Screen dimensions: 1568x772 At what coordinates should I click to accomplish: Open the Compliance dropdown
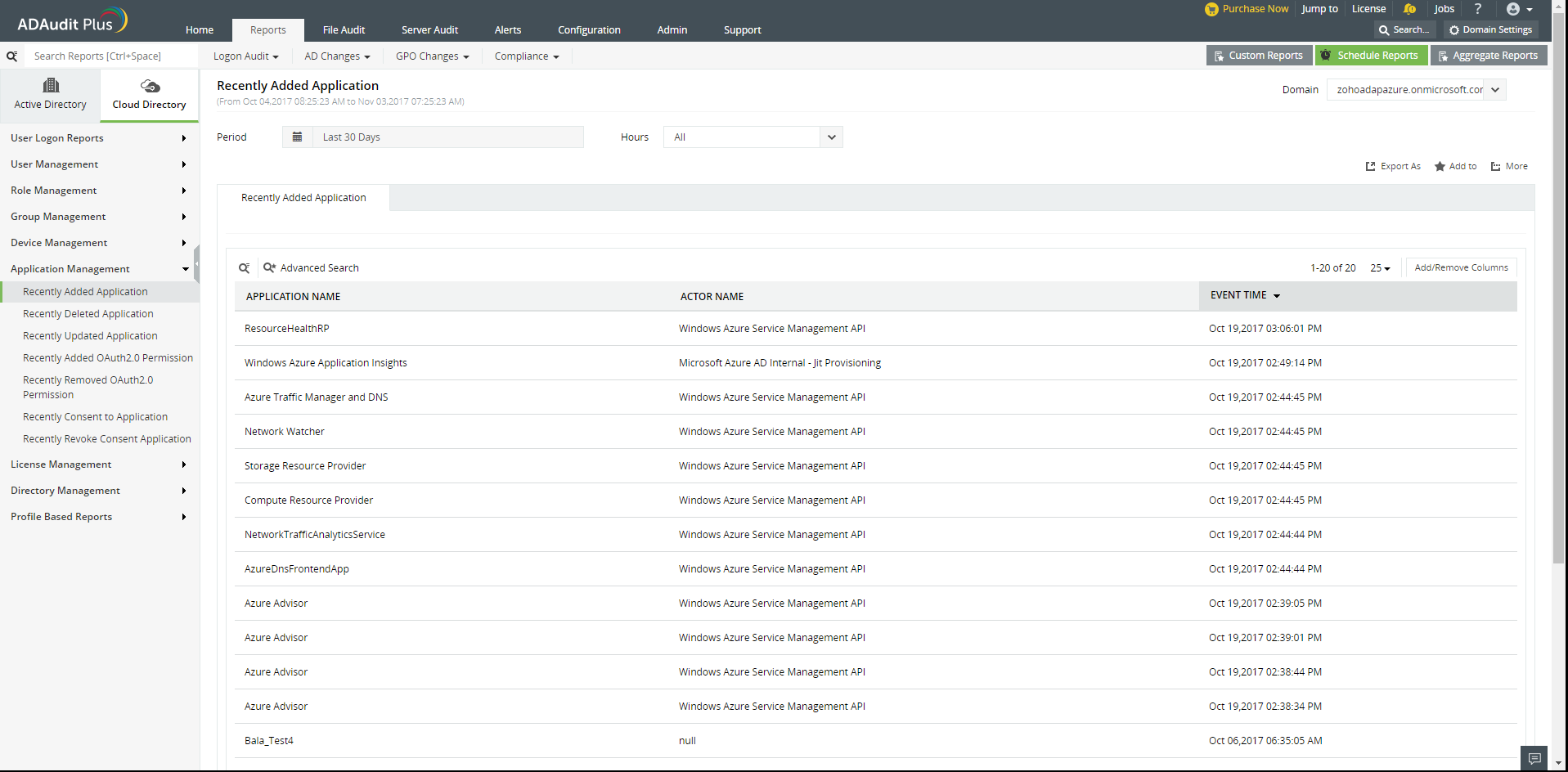[527, 56]
